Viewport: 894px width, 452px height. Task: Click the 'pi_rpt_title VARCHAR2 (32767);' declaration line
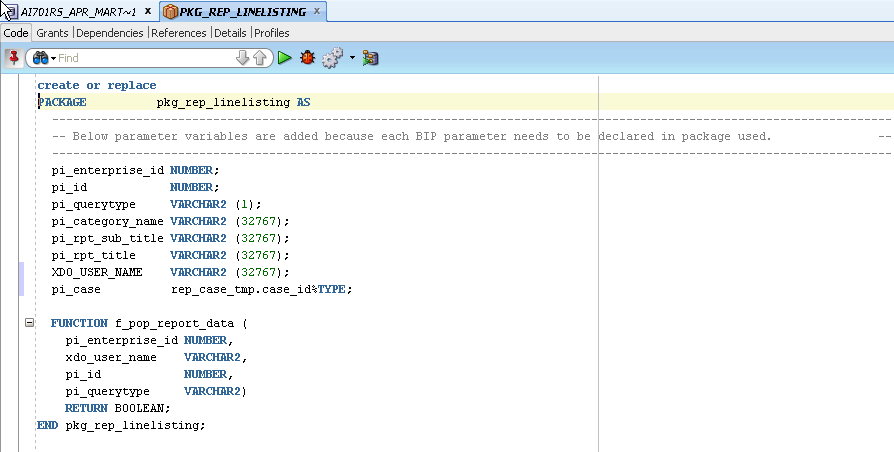click(x=170, y=255)
